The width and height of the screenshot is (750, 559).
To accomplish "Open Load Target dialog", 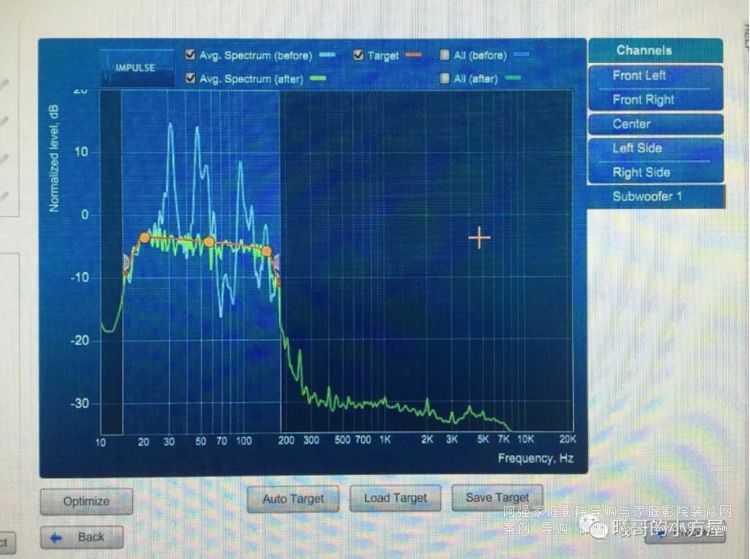I will 395,498.
